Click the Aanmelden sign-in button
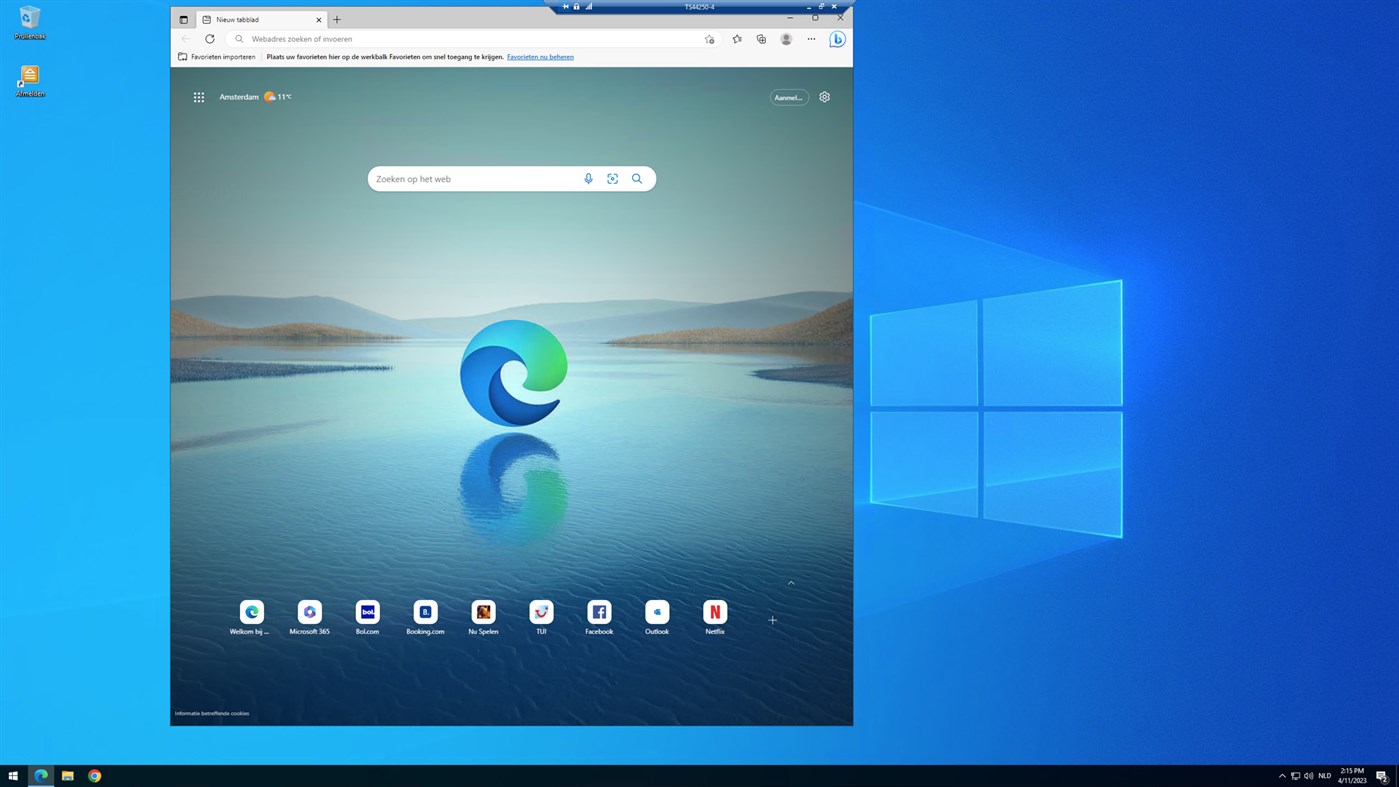The width and height of the screenshot is (1399, 787). pyautogui.click(x=789, y=97)
